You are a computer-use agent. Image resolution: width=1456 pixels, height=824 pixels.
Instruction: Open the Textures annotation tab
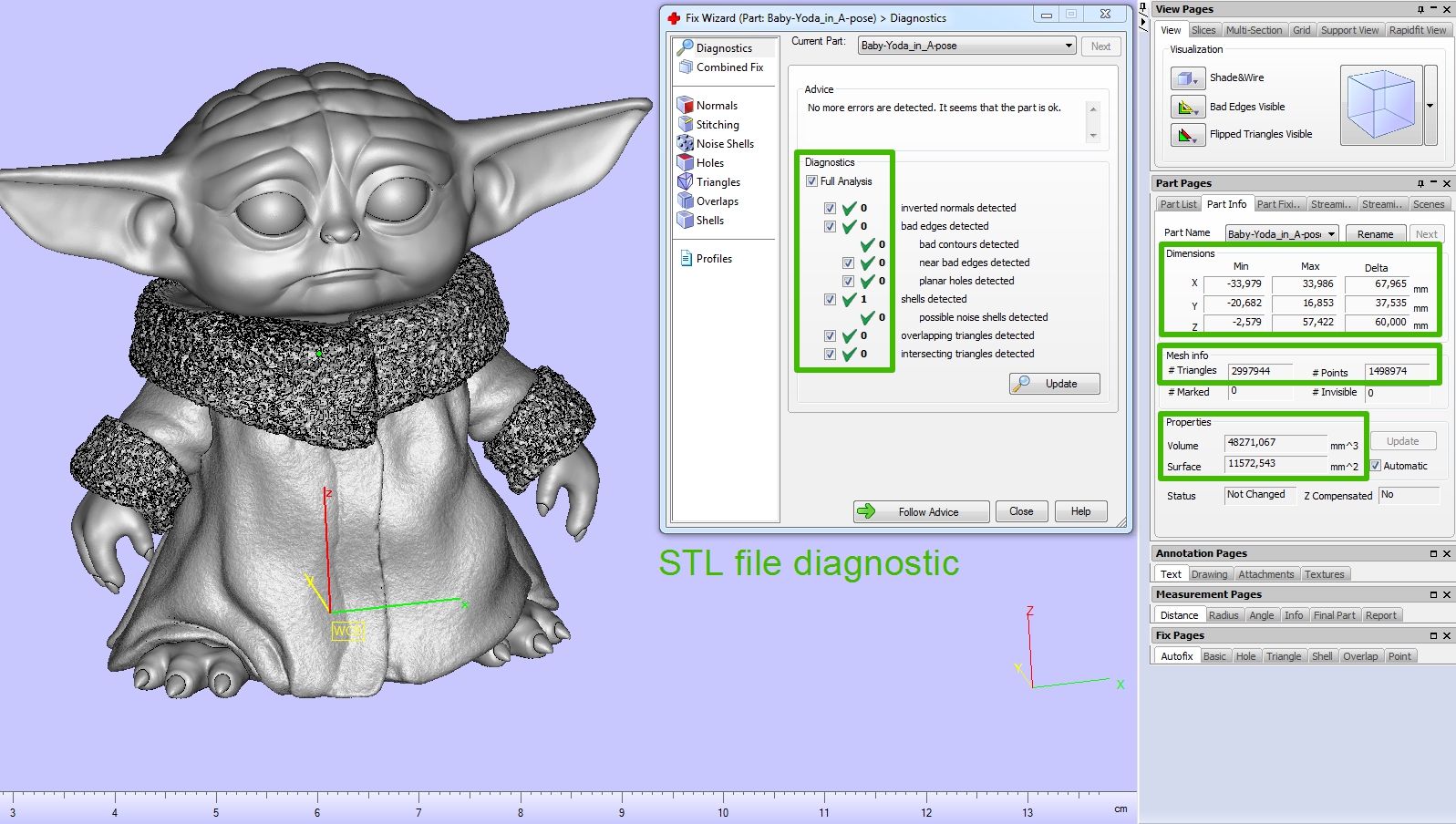pyautogui.click(x=1324, y=574)
